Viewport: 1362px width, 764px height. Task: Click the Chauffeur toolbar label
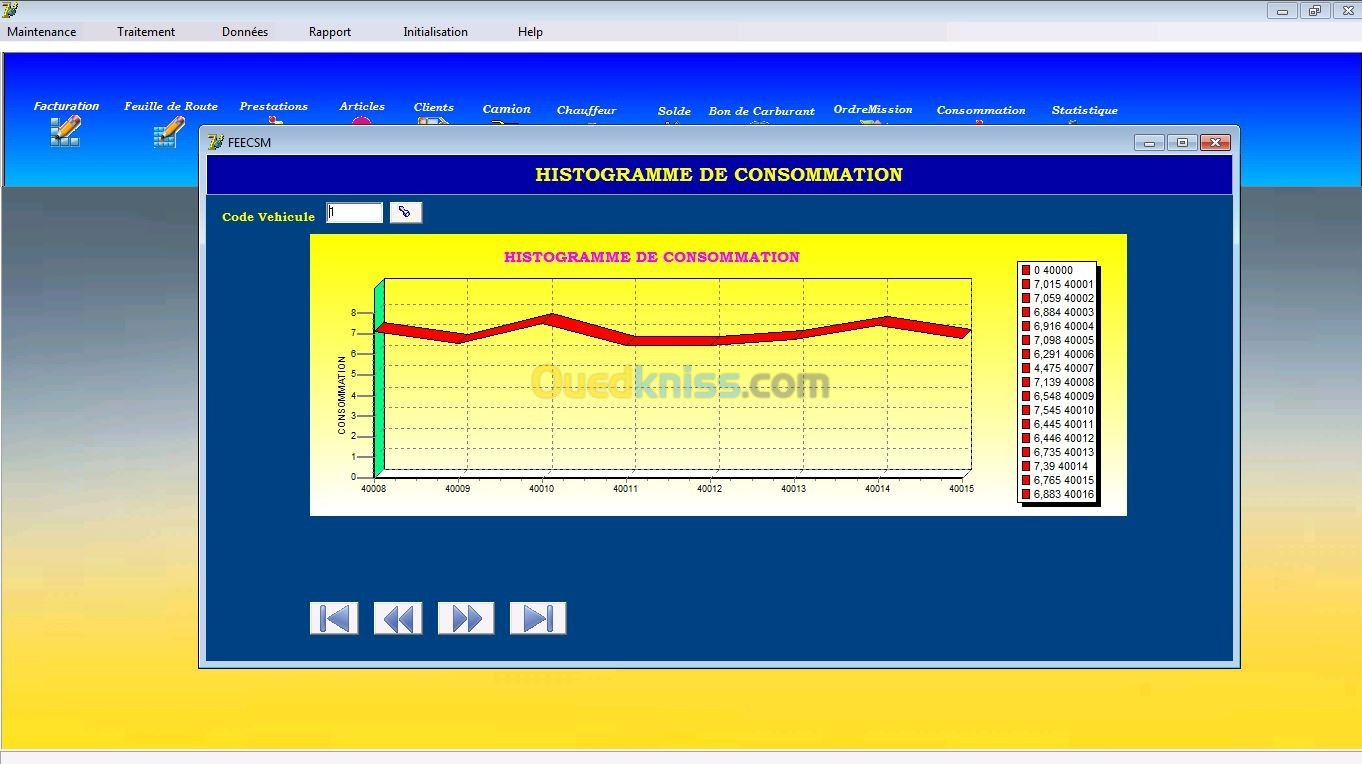coord(586,110)
